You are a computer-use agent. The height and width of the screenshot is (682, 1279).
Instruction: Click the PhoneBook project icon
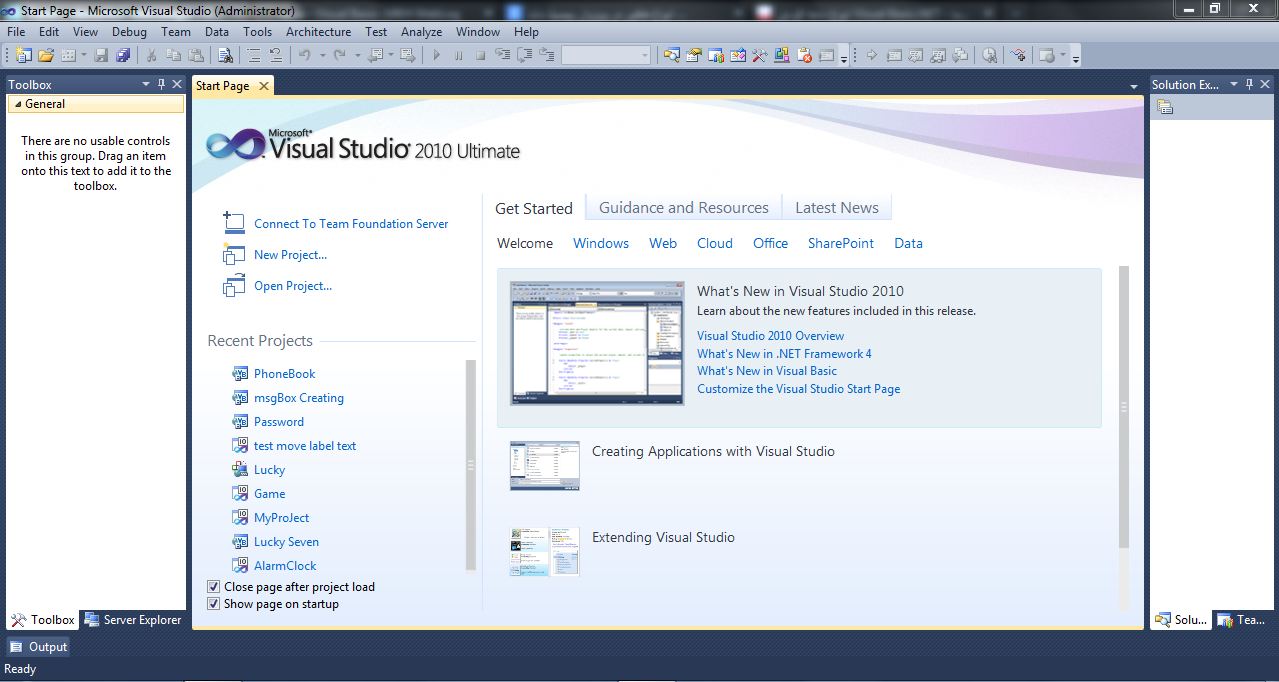point(240,374)
